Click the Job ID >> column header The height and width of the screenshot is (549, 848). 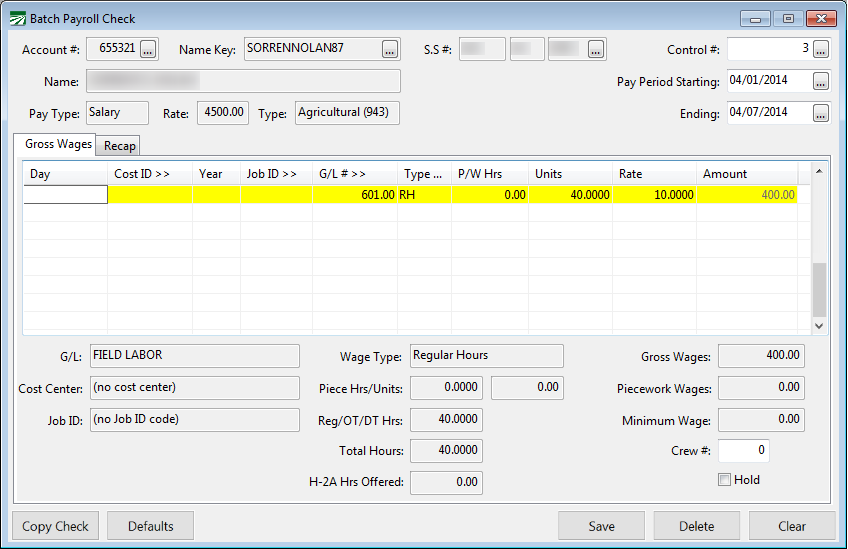tap(276, 174)
